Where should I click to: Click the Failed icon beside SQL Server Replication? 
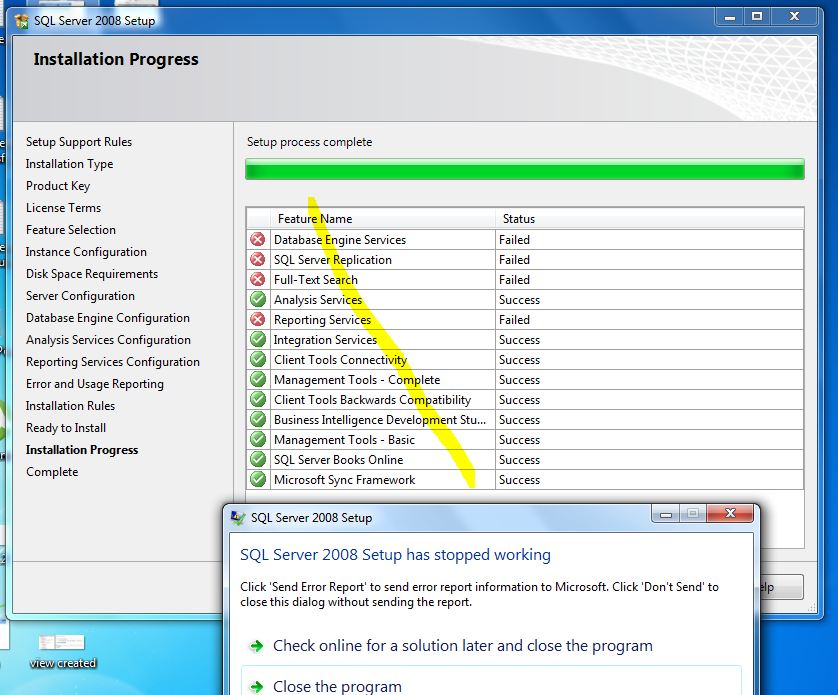click(x=258, y=260)
